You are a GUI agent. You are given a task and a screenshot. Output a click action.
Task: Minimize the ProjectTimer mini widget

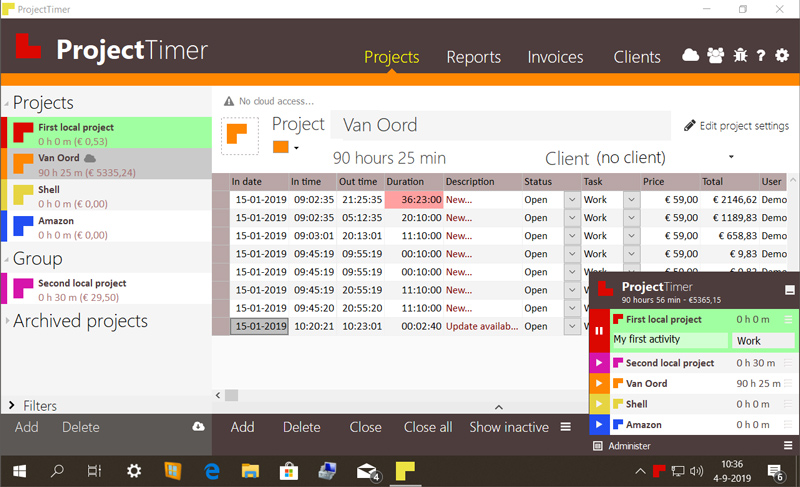tap(789, 290)
